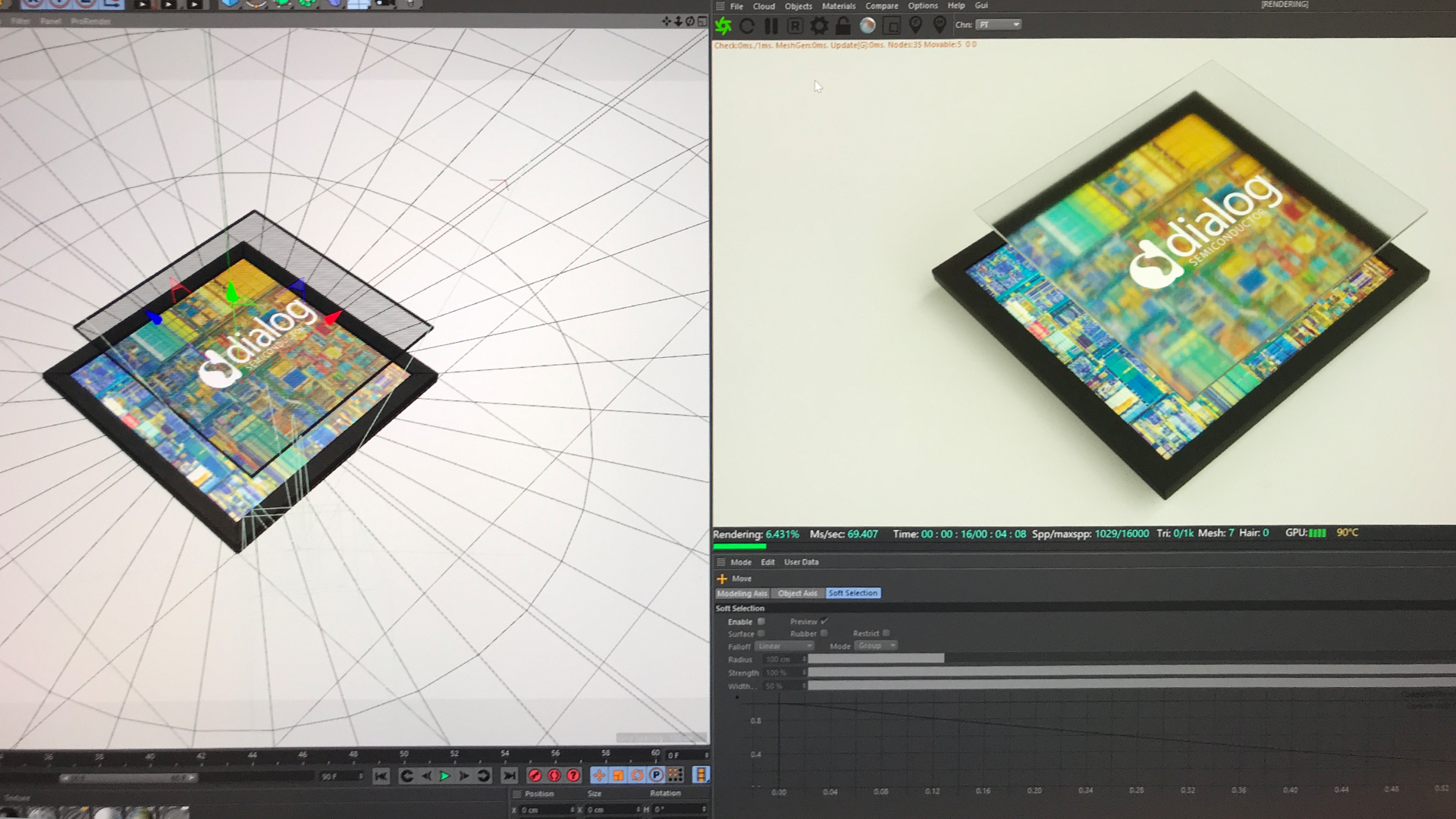The width and height of the screenshot is (1456, 819).
Task: Click the Radius slider bar
Action: [876, 659]
